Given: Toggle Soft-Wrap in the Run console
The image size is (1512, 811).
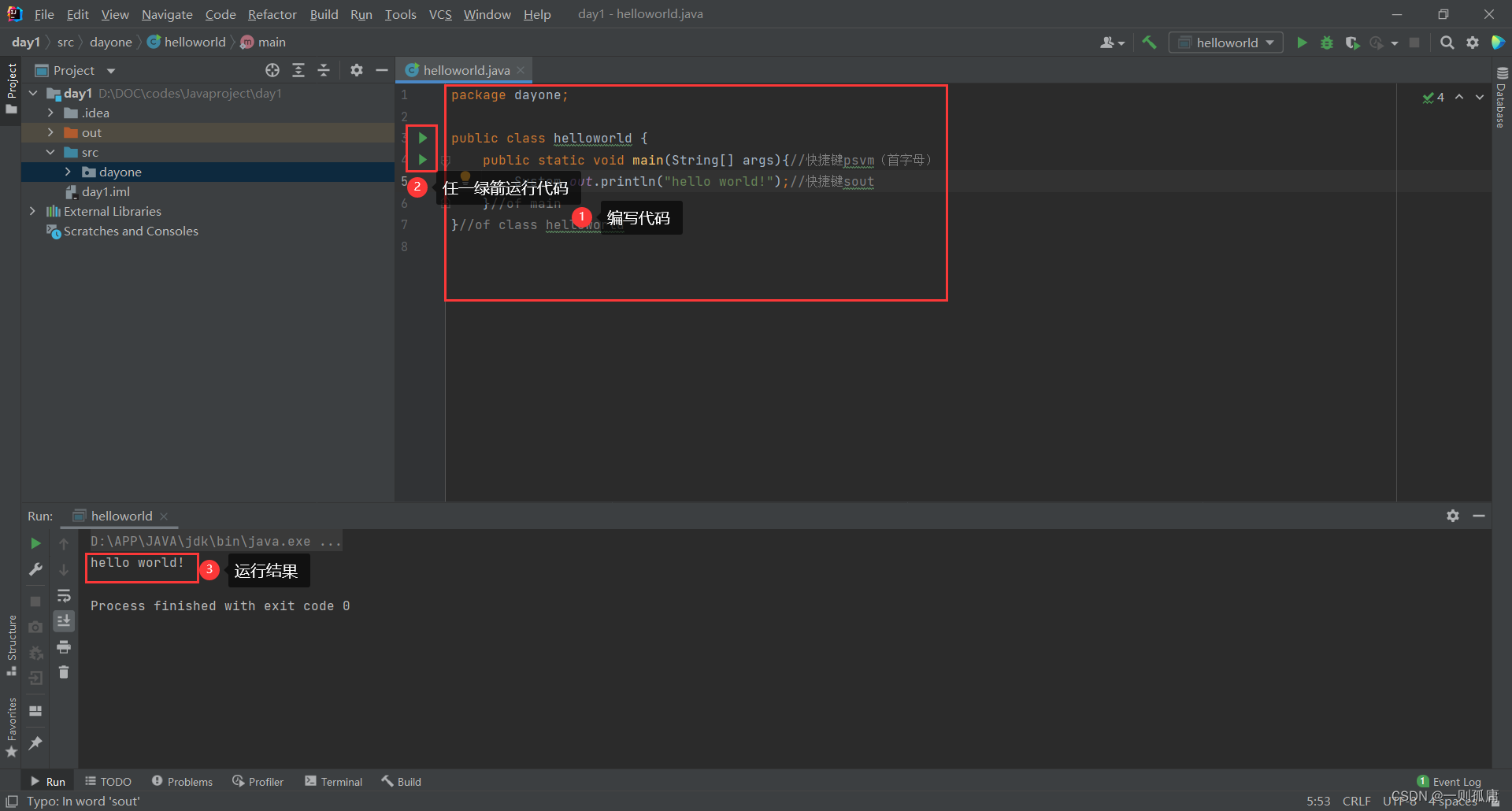Looking at the screenshot, I should 64,596.
